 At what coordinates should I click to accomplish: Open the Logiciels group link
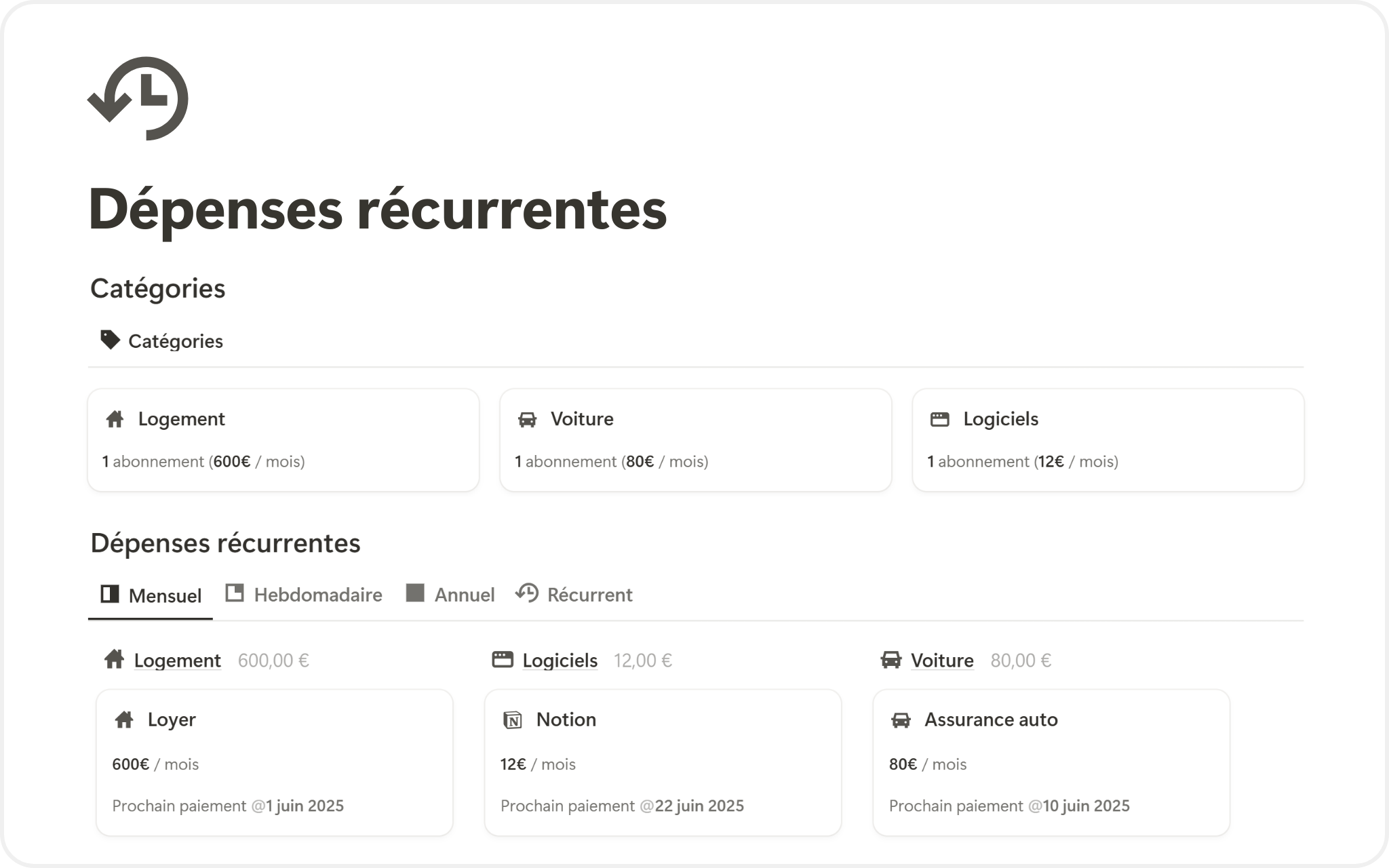560,660
